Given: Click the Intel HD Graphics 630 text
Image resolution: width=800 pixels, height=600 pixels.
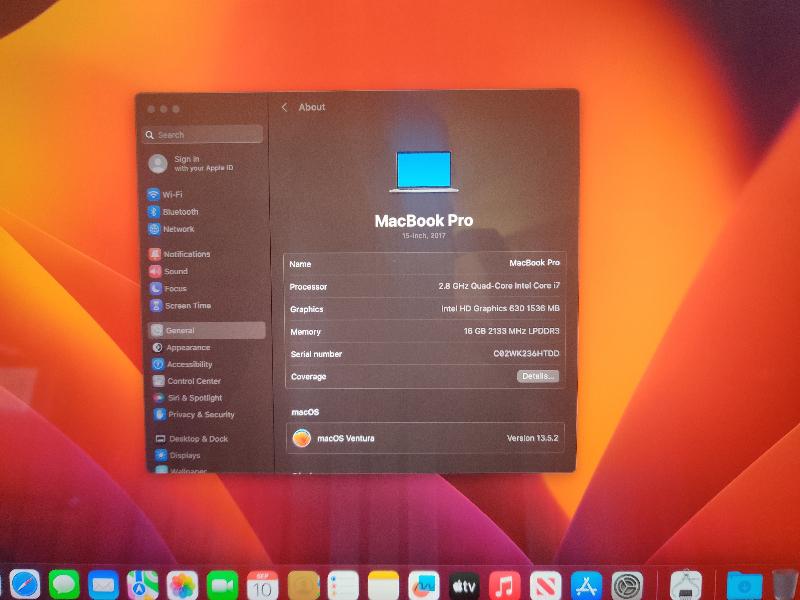Looking at the screenshot, I should (501, 308).
